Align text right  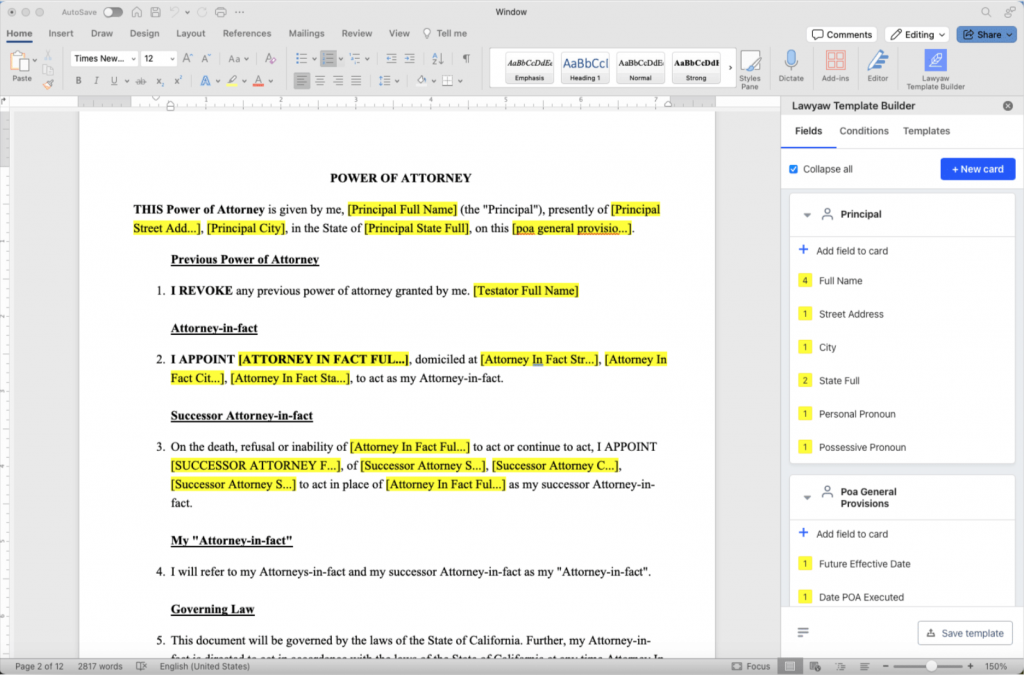[x=338, y=81]
